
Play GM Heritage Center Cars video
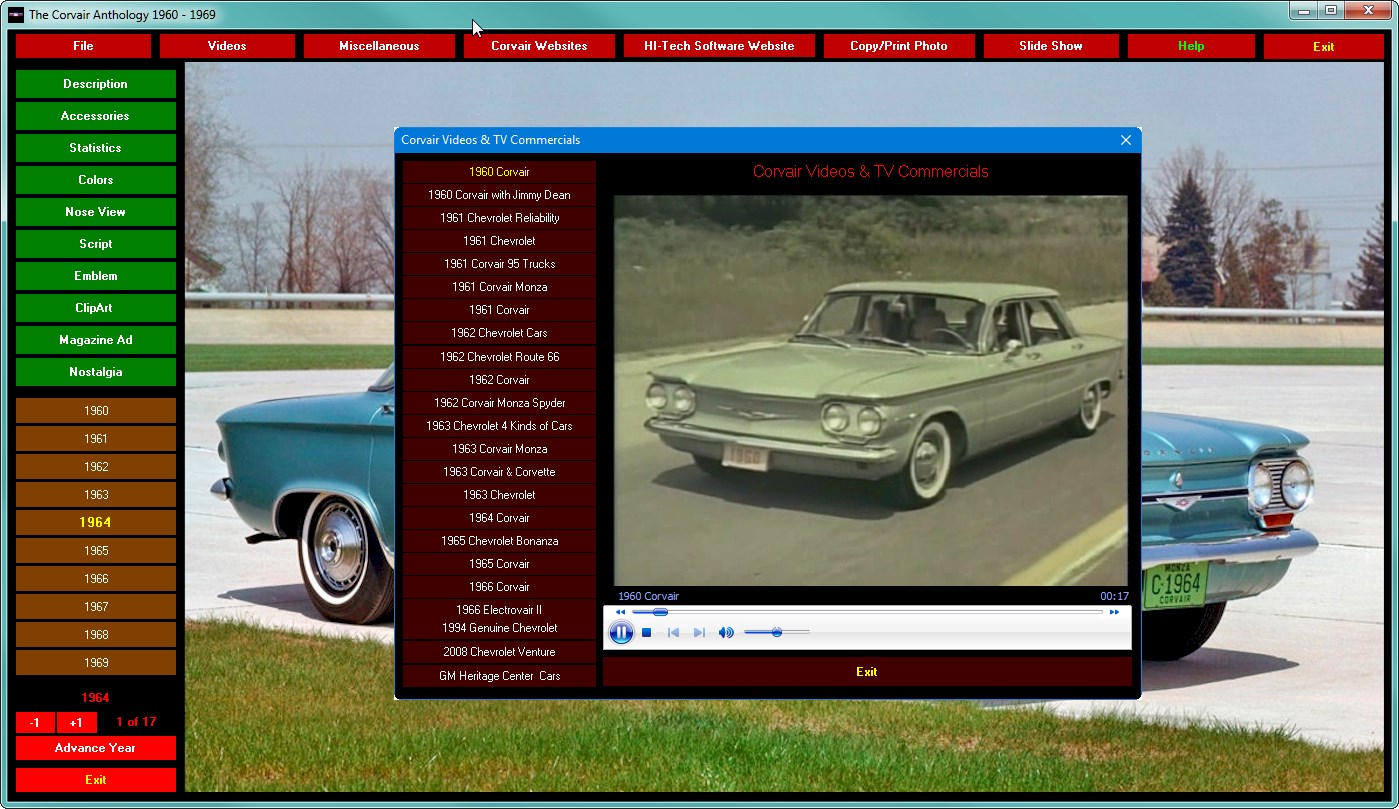coord(499,676)
